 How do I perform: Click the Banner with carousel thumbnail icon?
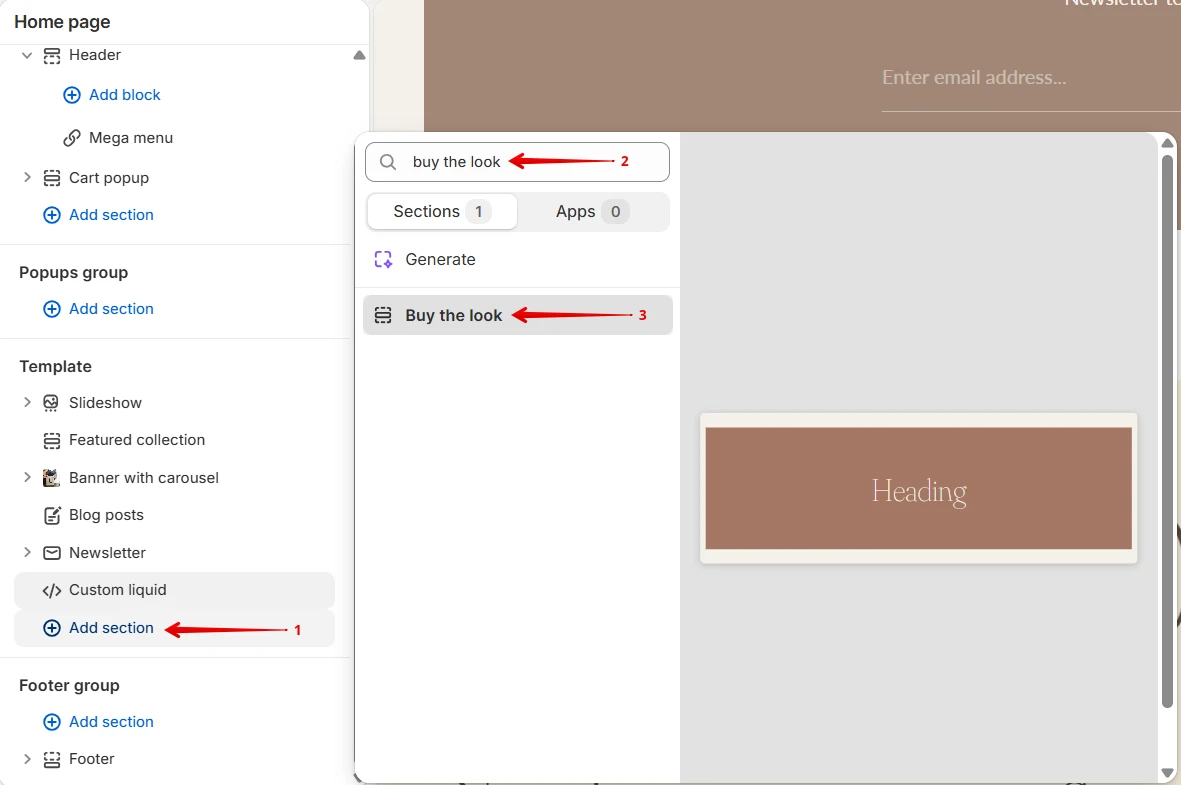(x=51, y=478)
